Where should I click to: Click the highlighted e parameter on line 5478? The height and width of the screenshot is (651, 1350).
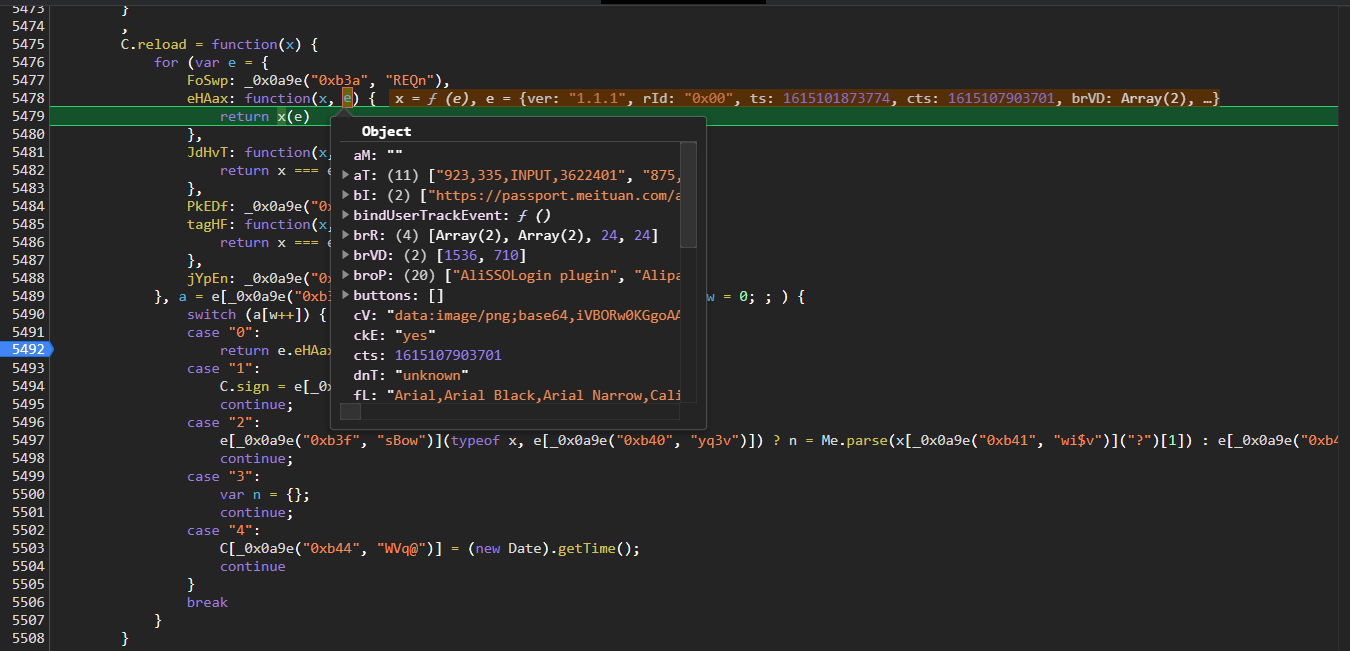pyautogui.click(x=348, y=98)
